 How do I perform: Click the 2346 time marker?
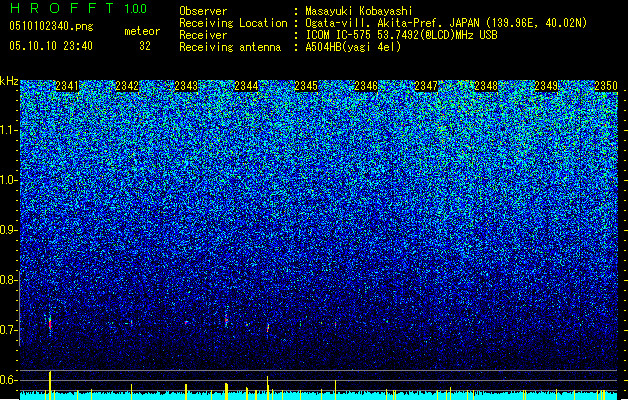pyautogui.click(x=366, y=86)
